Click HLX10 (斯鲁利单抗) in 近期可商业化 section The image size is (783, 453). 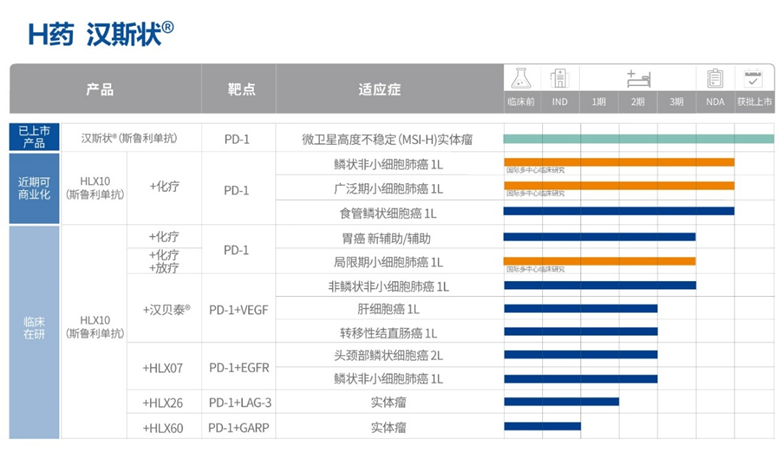pos(95,188)
